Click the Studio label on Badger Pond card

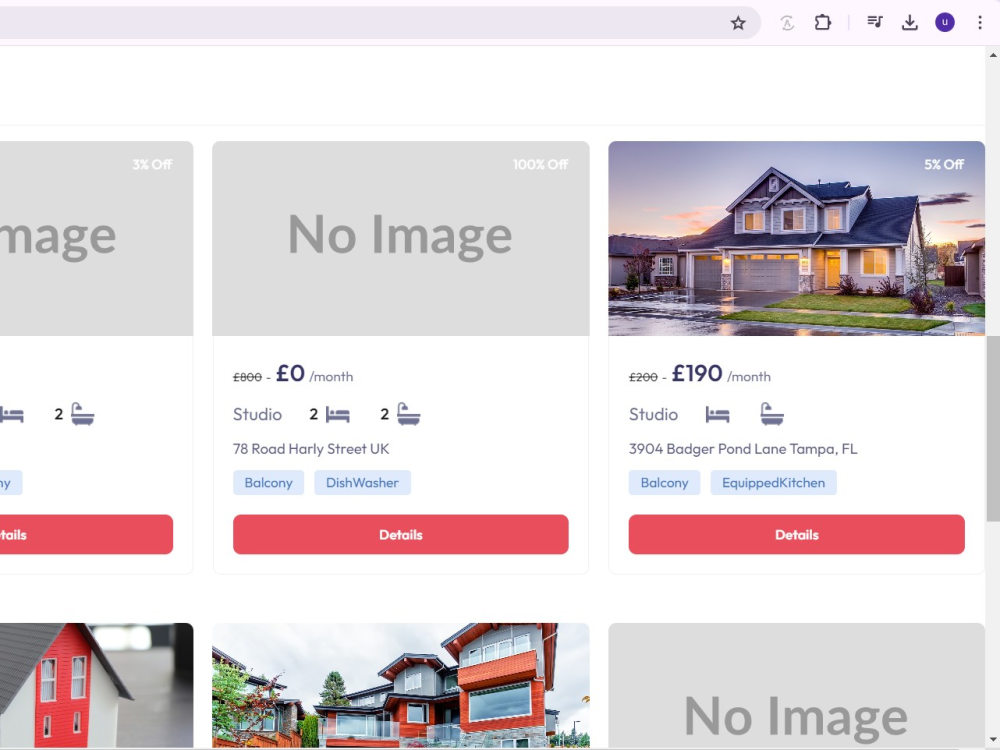point(653,415)
